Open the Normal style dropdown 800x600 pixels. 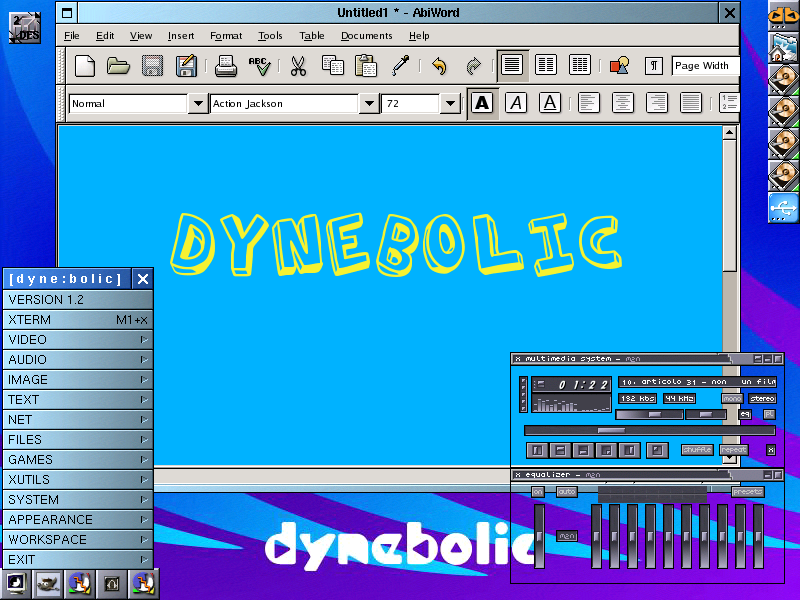[198, 104]
